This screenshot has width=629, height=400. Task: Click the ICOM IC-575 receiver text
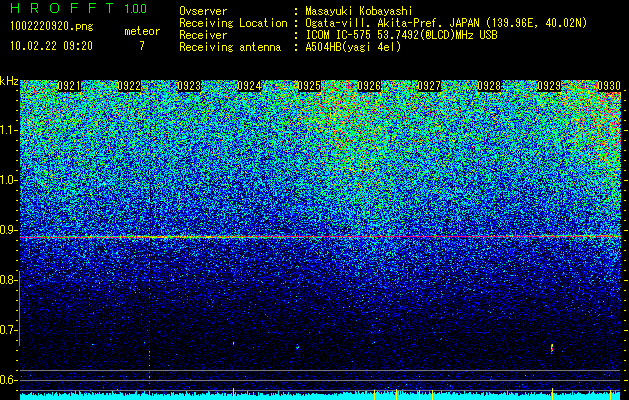[401, 35]
